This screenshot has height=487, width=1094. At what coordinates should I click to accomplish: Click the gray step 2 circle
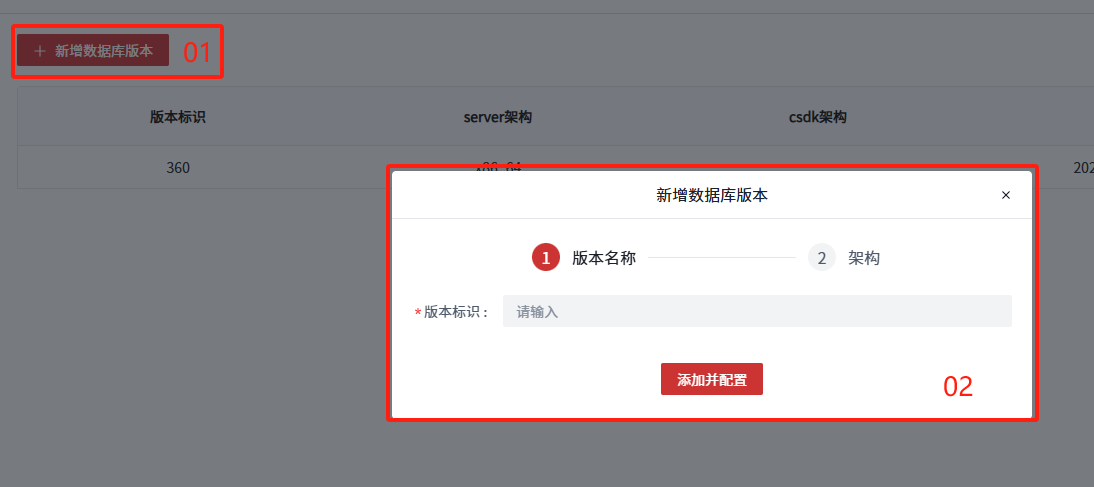tap(822, 258)
